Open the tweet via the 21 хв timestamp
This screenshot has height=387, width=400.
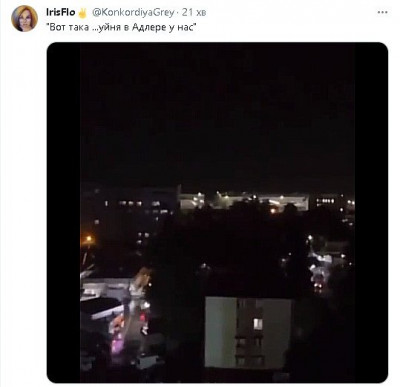pos(194,13)
